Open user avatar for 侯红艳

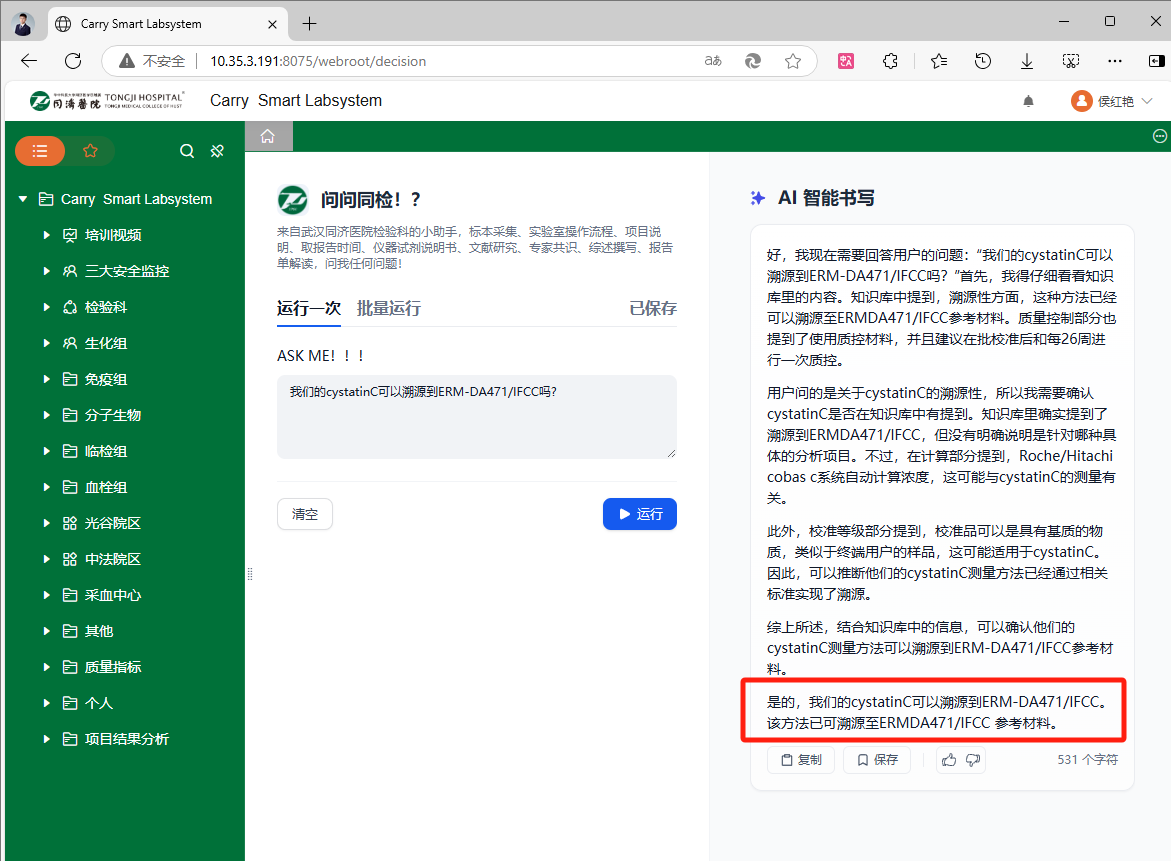point(1081,101)
